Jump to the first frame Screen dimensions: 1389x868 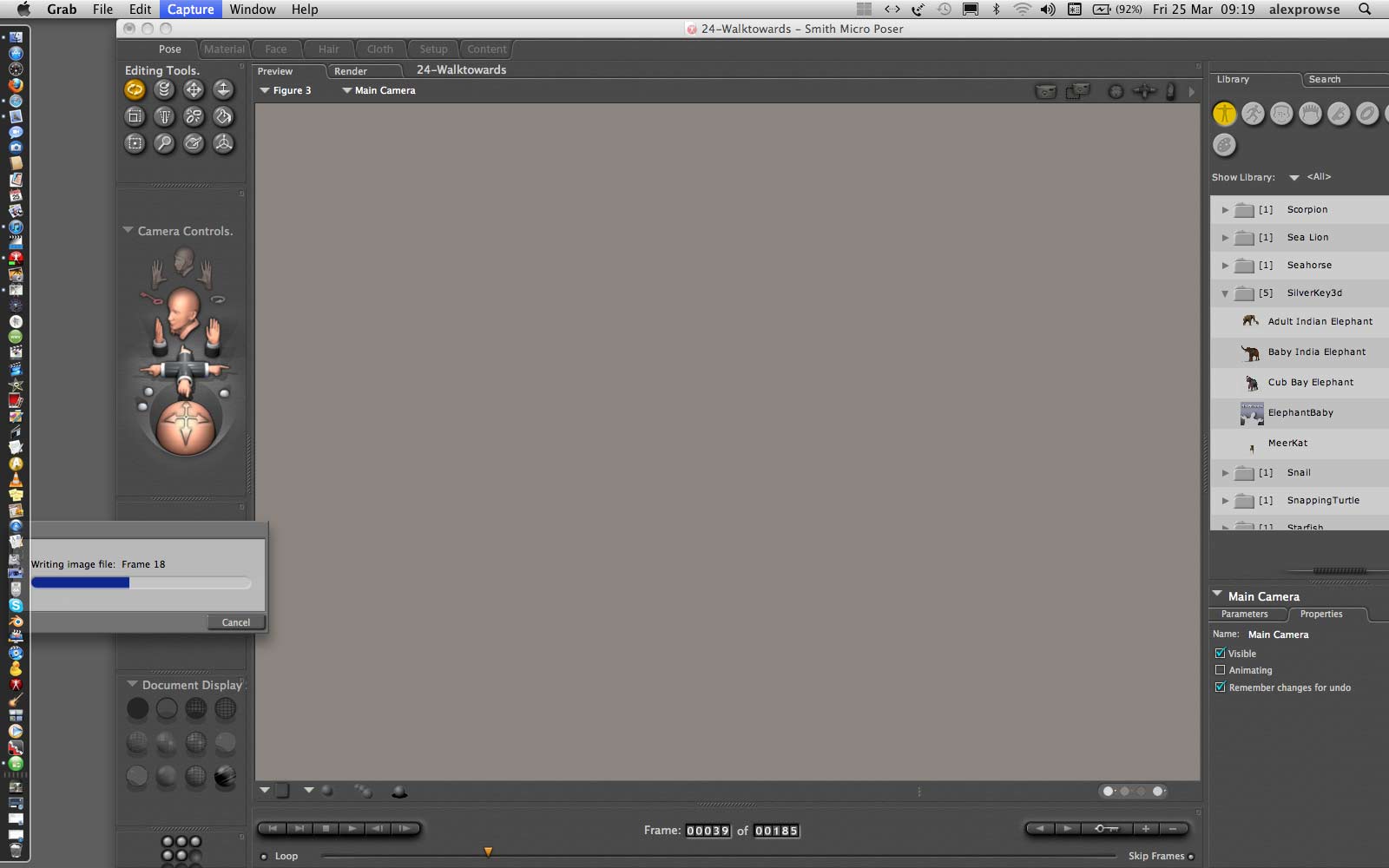[273, 829]
